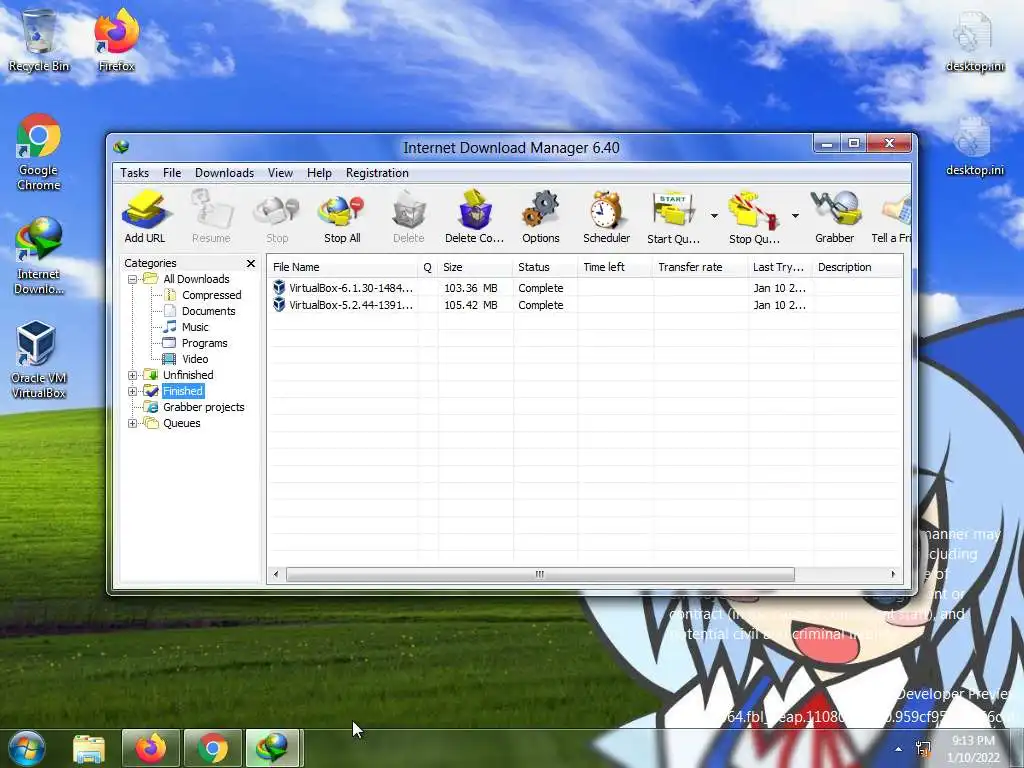Select the VirtualBox-6.1.30 download row
Screen dimensions: 1024x768
[585, 288]
